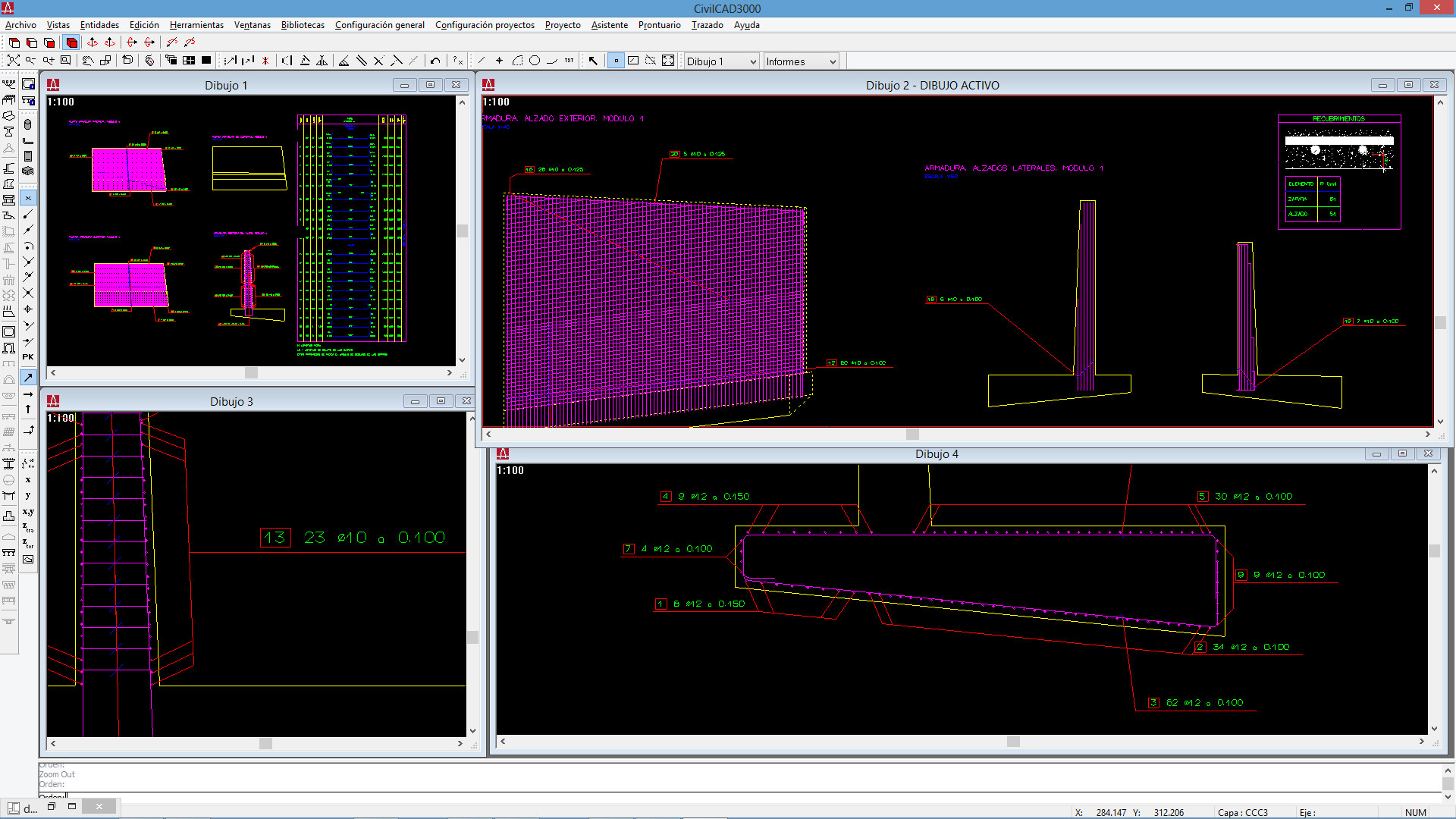Click the Orden command input line
The width and height of the screenshot is (1456, 819).
(739, 796)
